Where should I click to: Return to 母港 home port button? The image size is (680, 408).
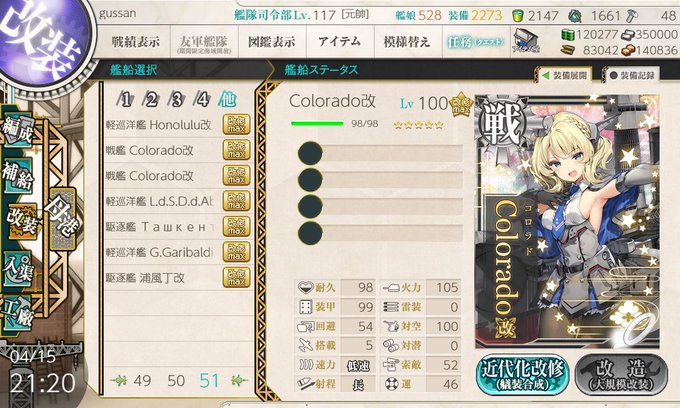(63, 219)
